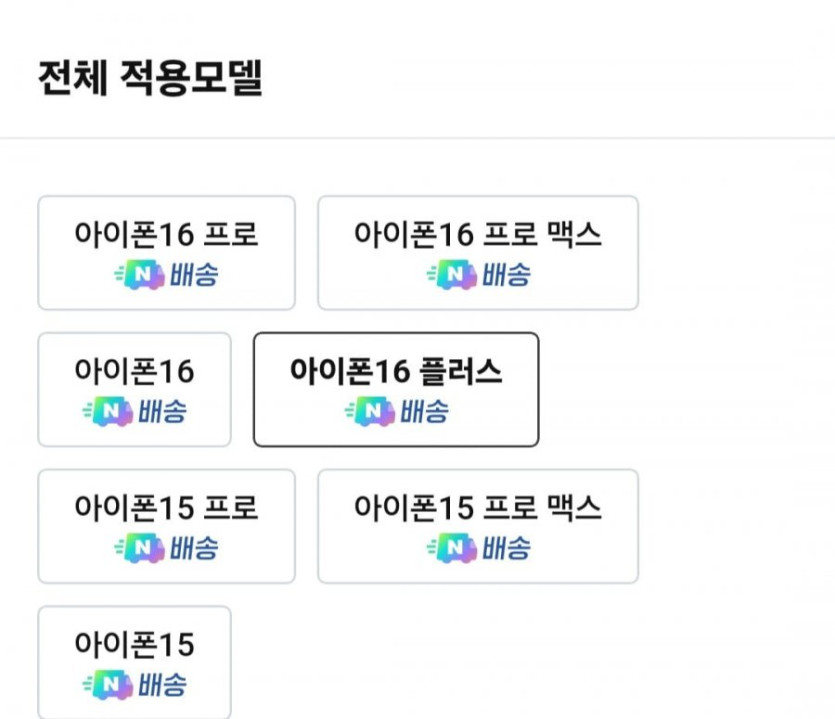Screen dimensions: 835x719
Task: Choose the 아이폰15 프로 model option
Action: [x=166, y=509]
